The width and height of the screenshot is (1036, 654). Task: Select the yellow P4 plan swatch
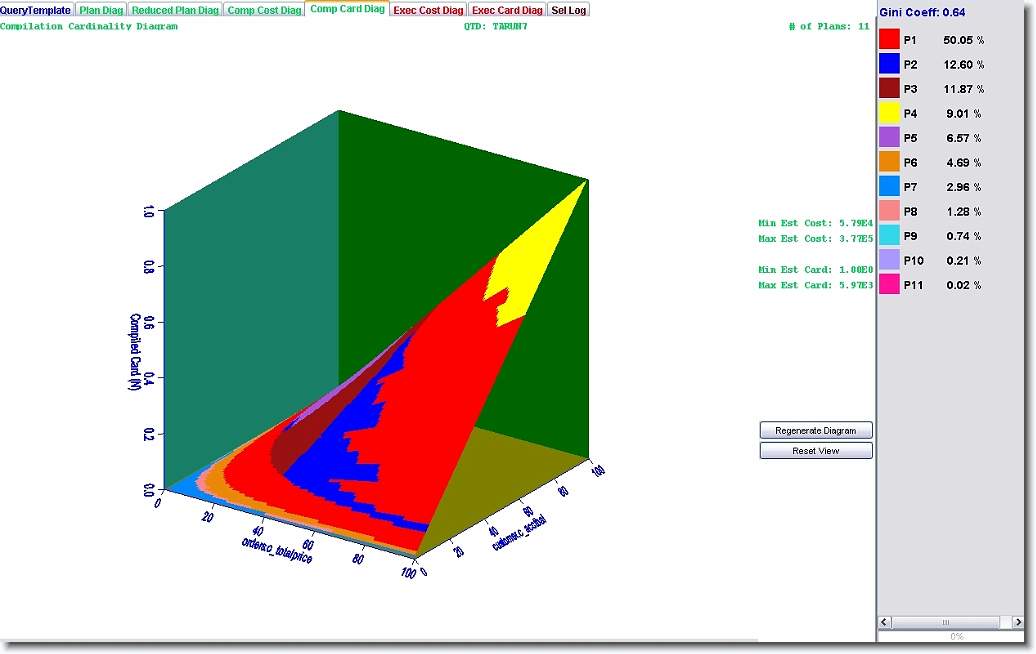pos(889,113)
